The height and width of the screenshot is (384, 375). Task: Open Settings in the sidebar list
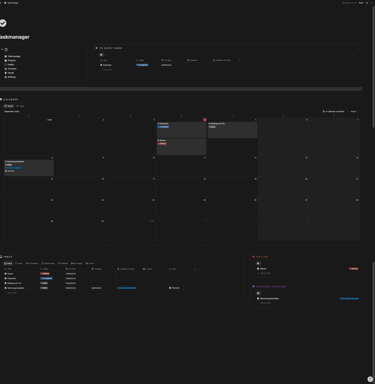click(x=10, y=77)
